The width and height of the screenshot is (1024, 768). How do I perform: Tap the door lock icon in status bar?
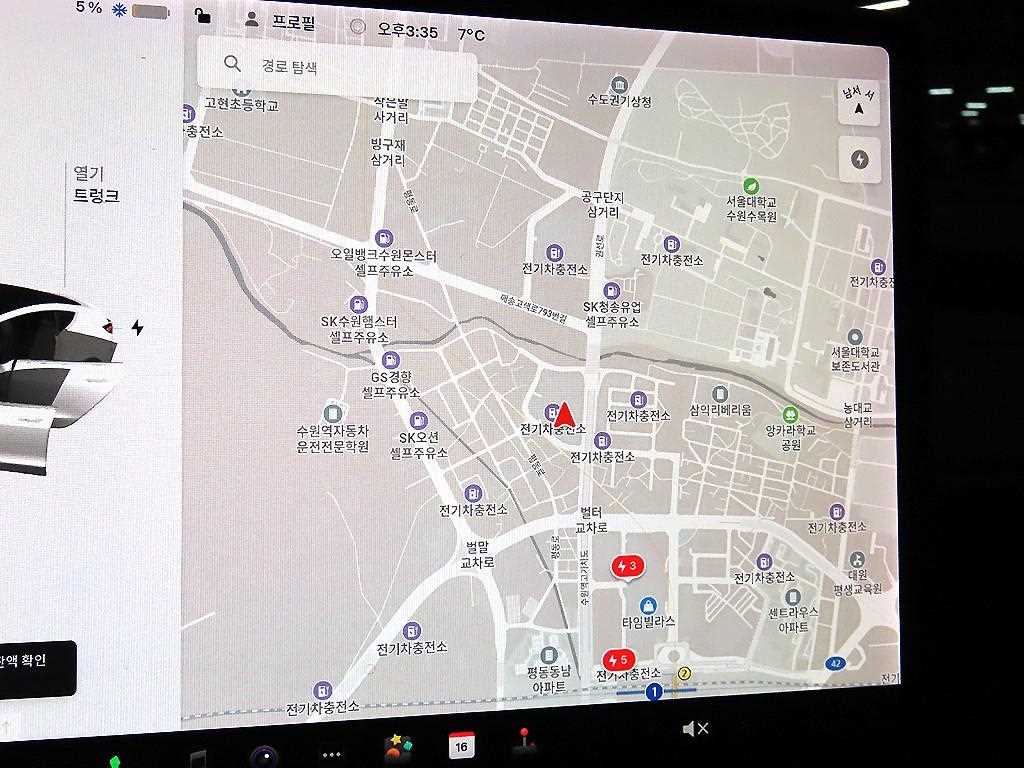(203, 15)
